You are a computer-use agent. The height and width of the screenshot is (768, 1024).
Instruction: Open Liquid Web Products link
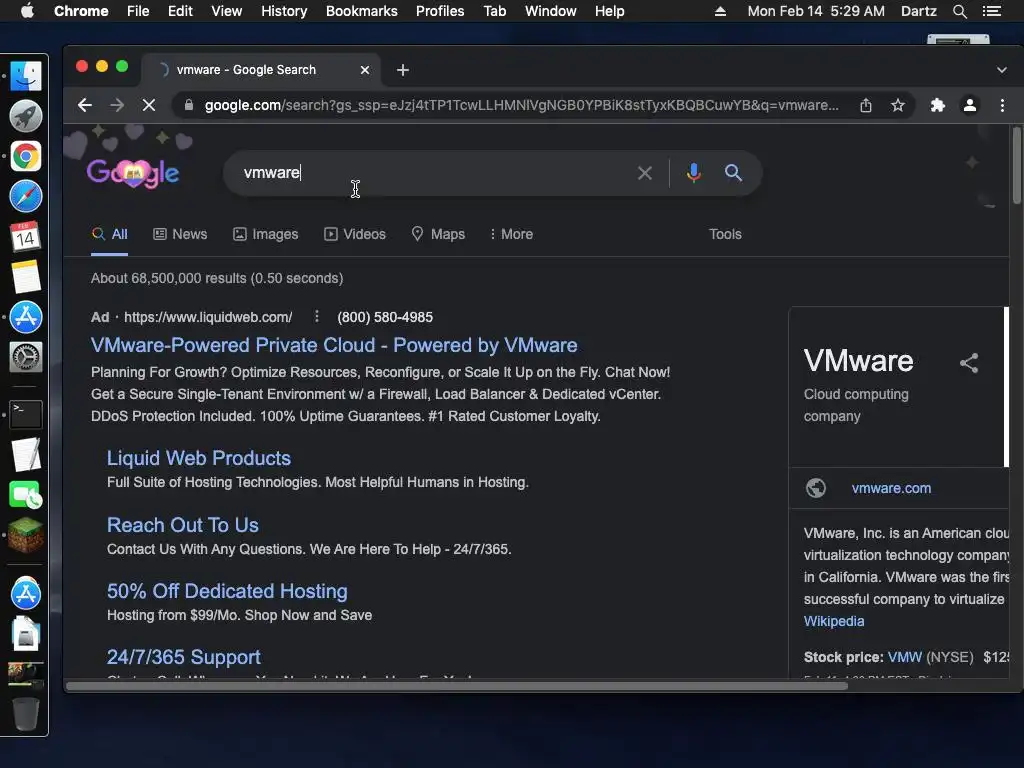pos(199,458)
